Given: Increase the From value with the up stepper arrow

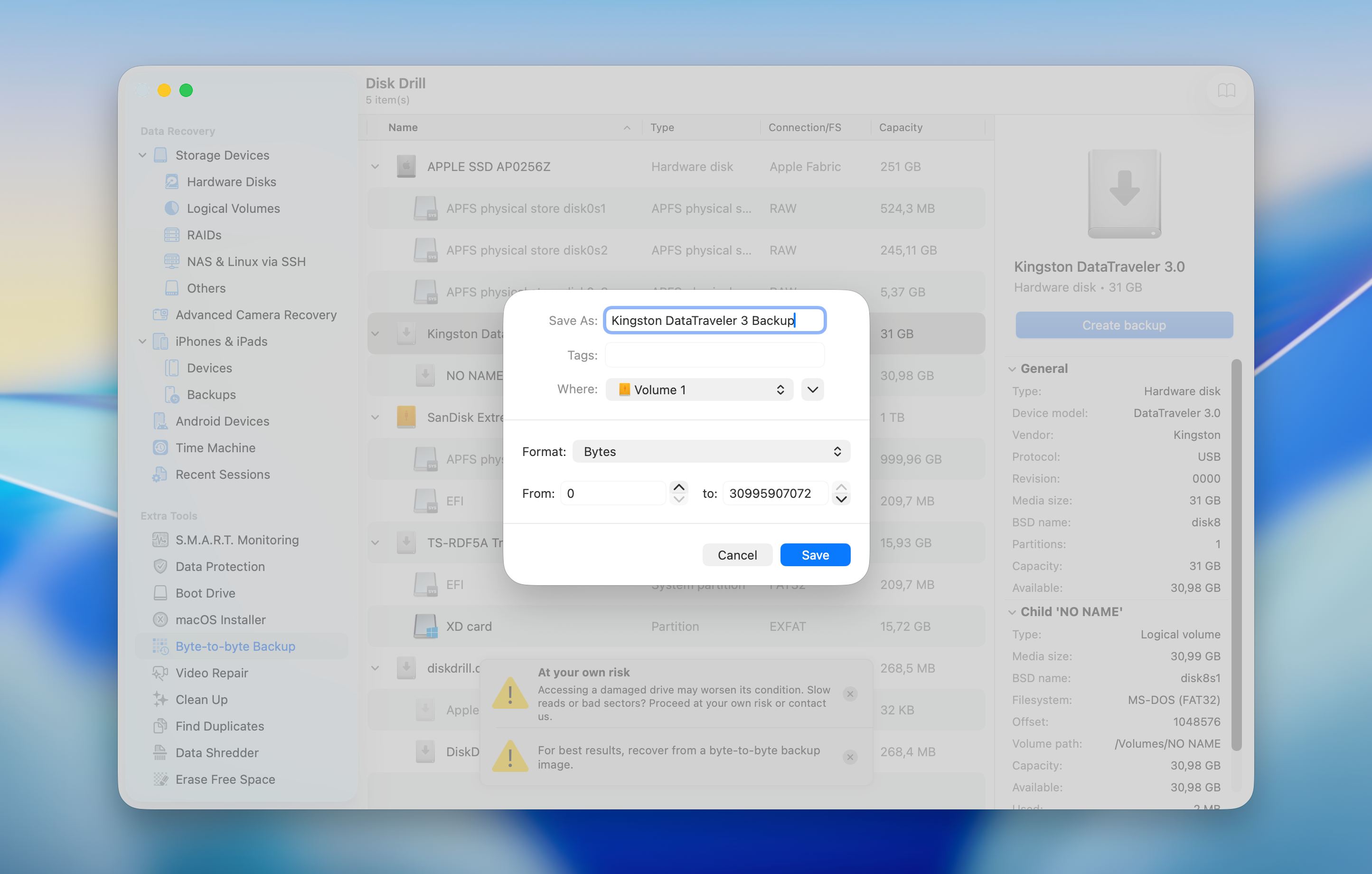Looking at the screenshot, I should point(678,487).
